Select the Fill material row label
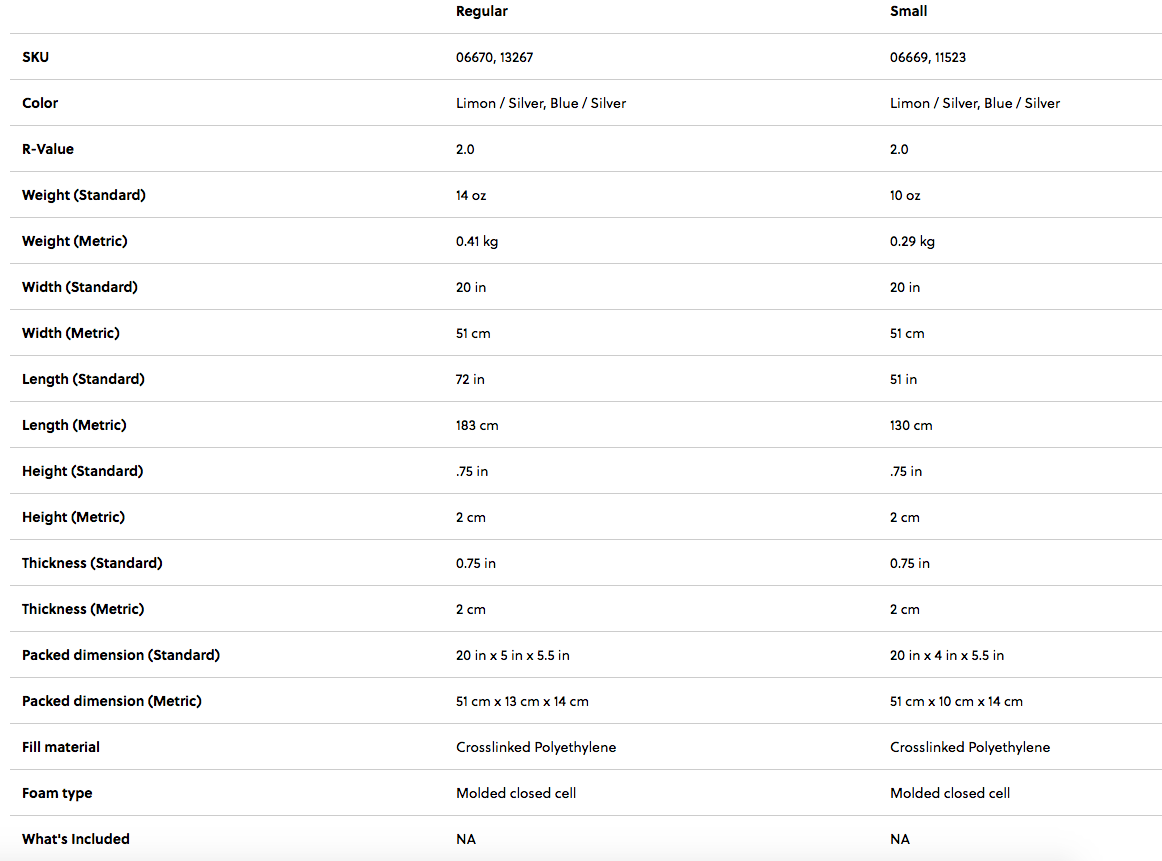The height and width of the screenshot is (861, 1162). click(61, 747)
